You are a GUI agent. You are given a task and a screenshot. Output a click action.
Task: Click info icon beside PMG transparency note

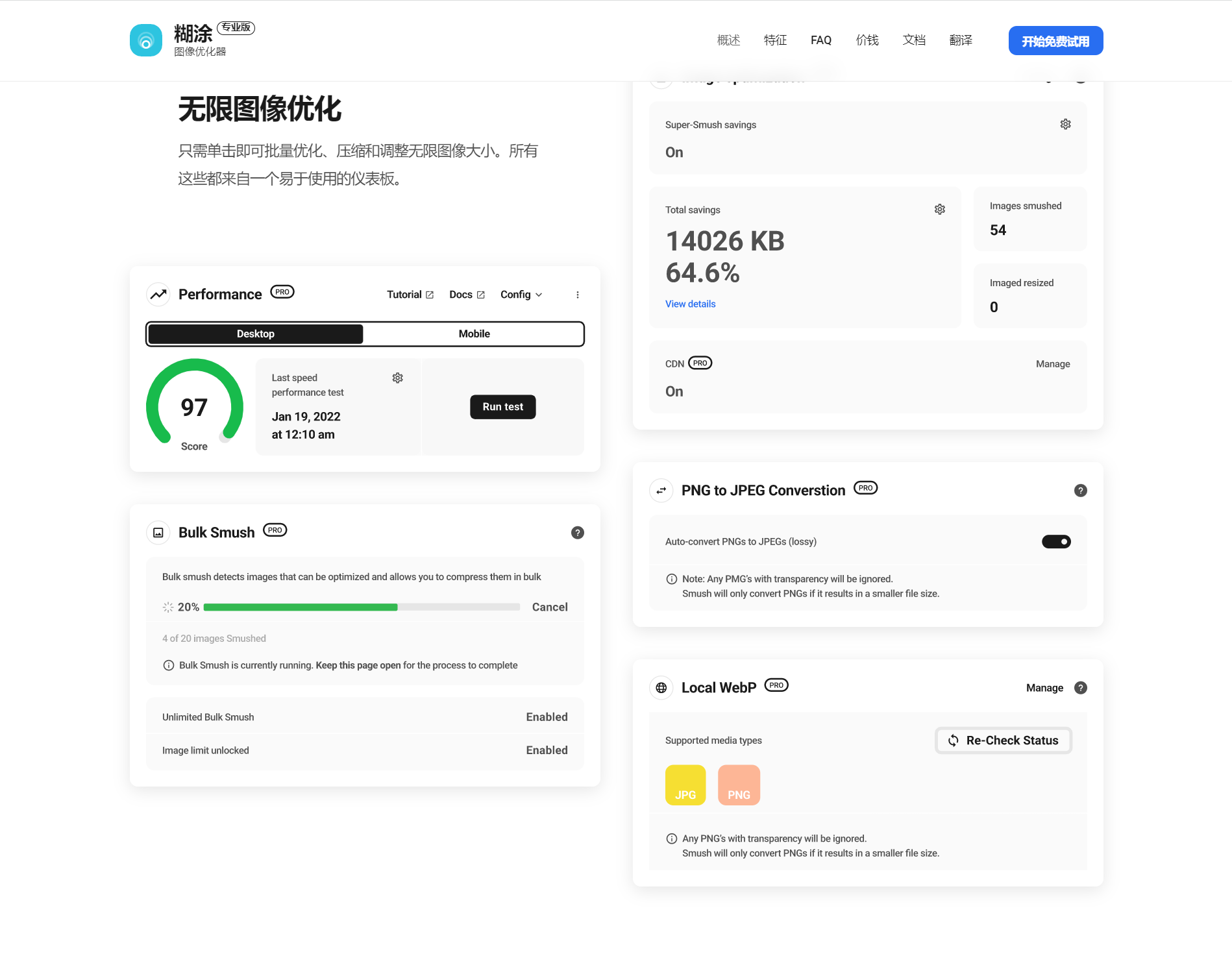click(x=672, y=579)
